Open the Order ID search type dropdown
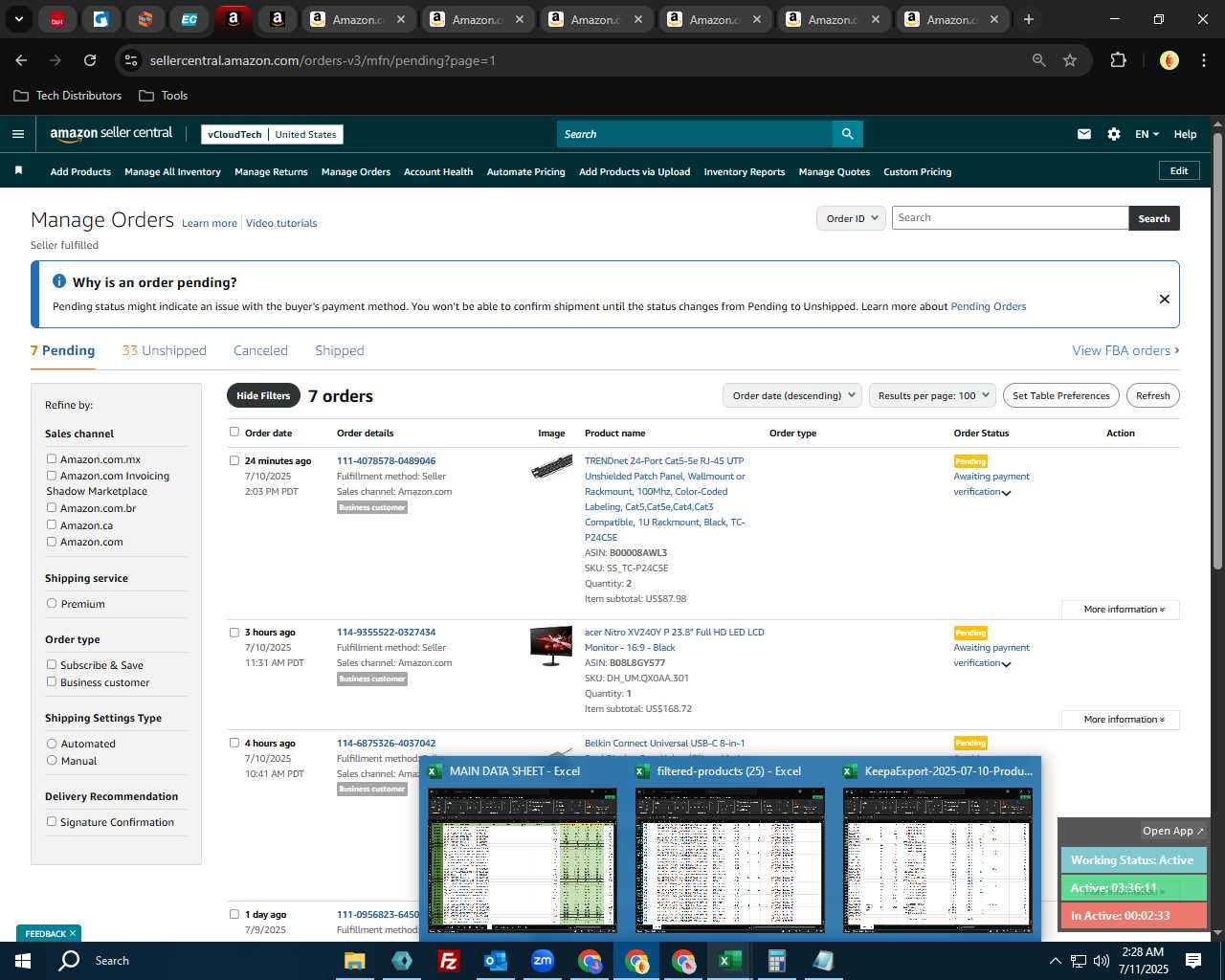This screenshot has width=1225, height=980. 850,218
